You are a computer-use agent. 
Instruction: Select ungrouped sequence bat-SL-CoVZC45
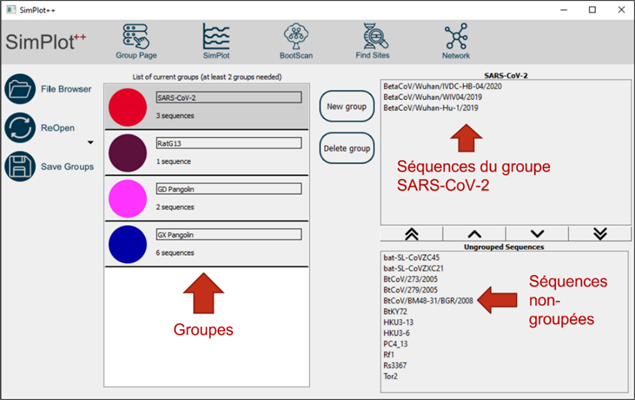point(411,258)
